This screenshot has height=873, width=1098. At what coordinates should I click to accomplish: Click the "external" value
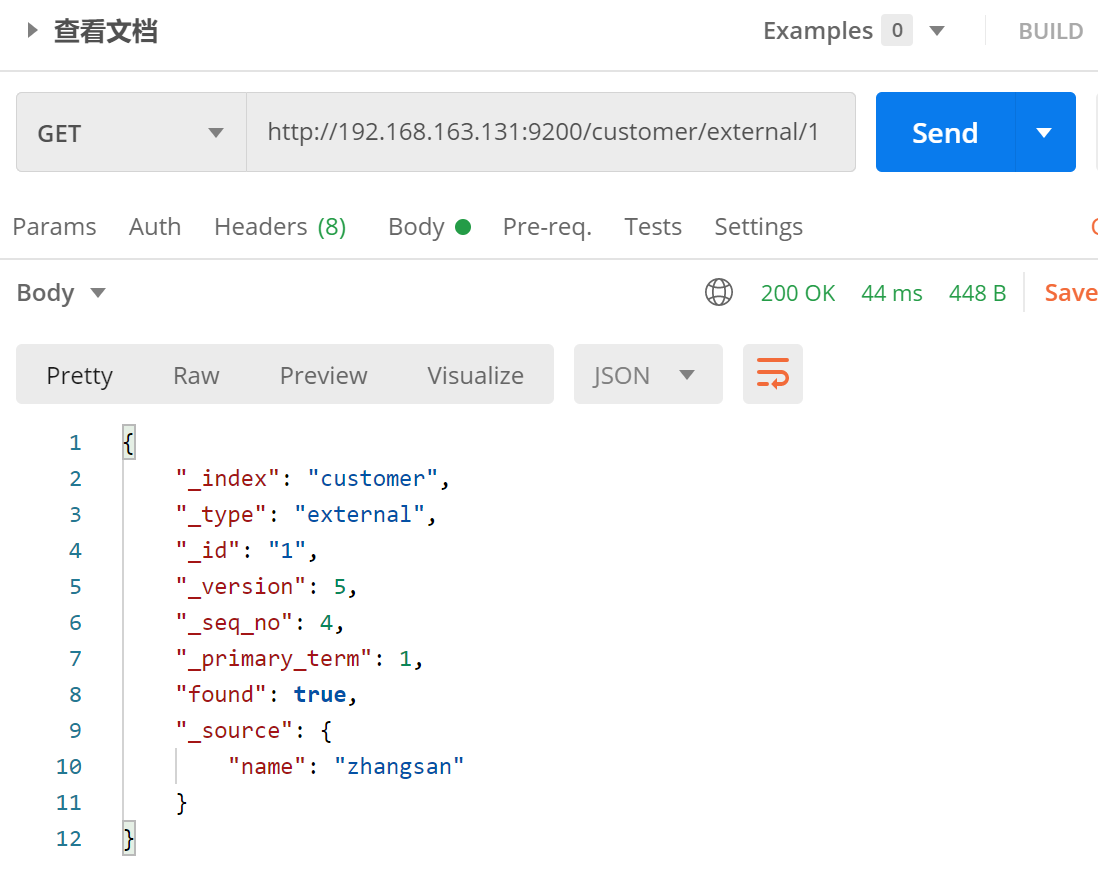point(359,515)
